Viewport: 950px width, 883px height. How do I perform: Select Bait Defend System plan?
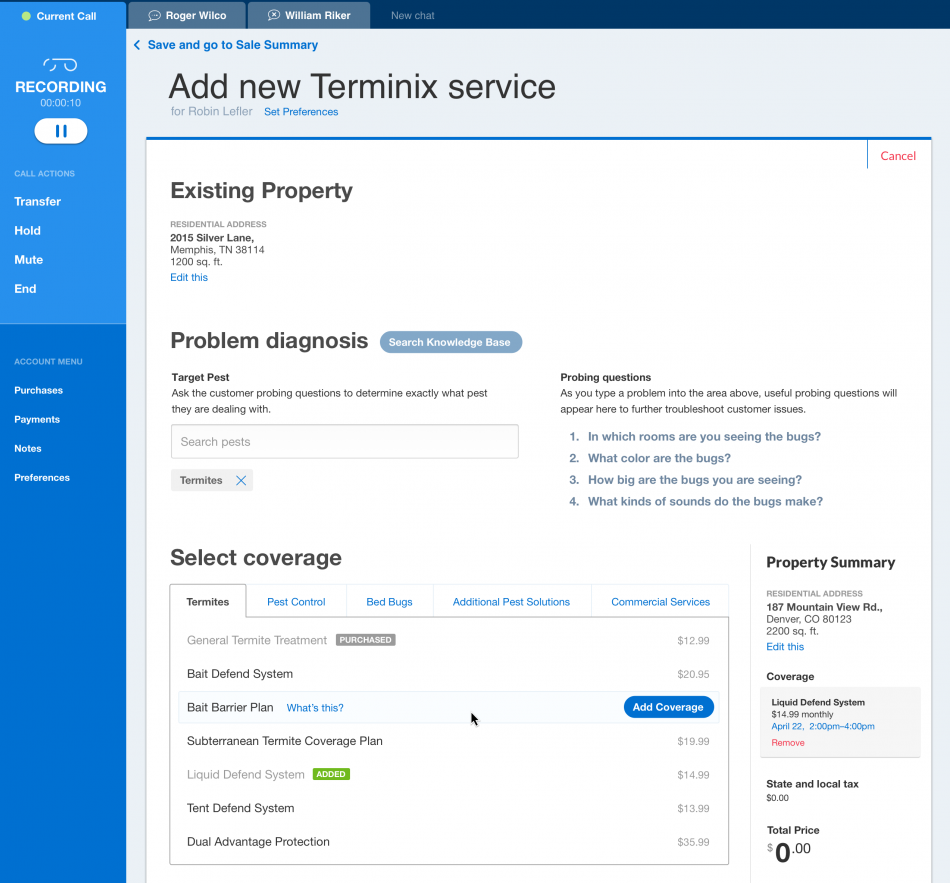pos(448,674)
